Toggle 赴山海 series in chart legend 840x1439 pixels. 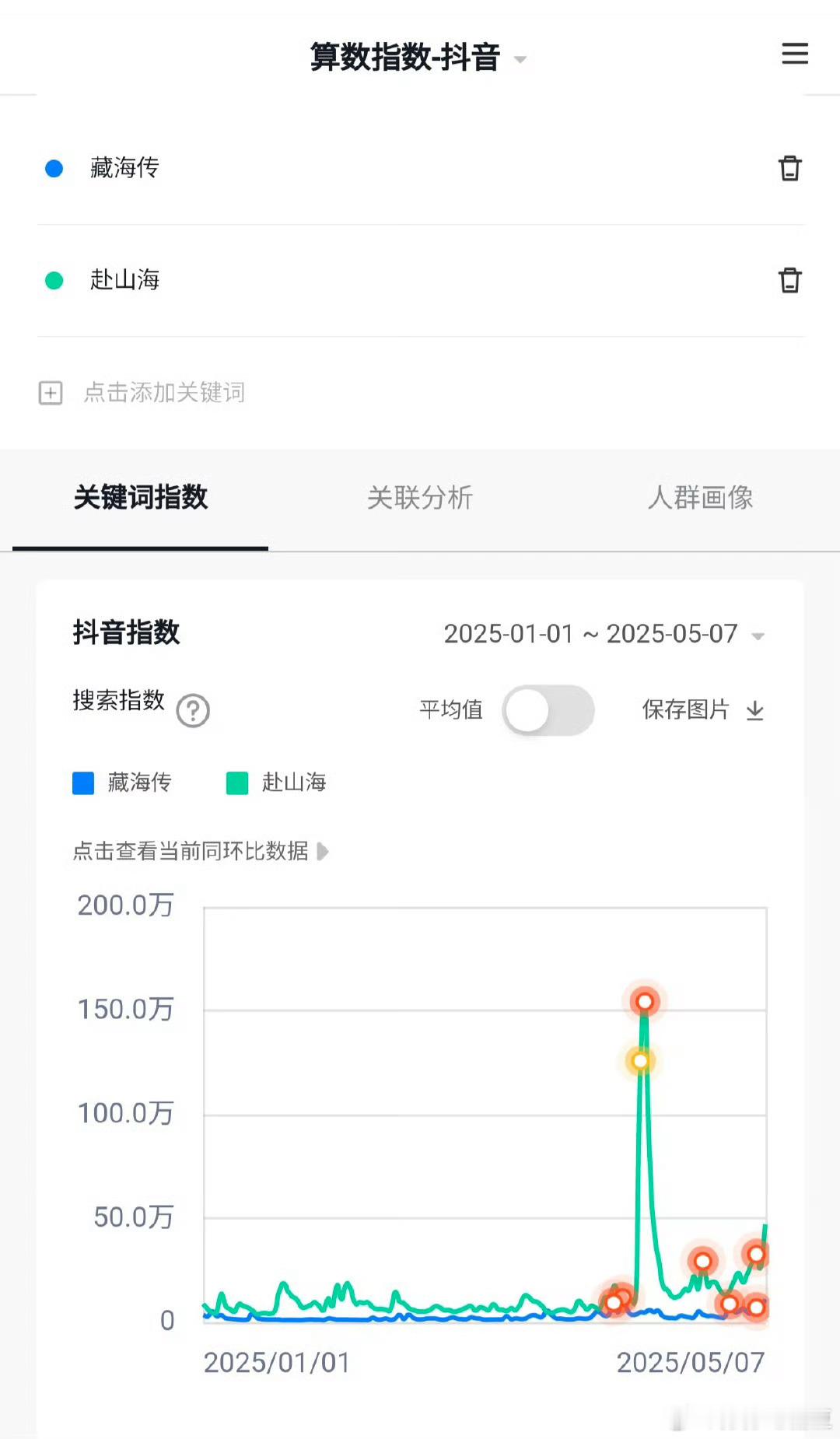point(276,783)
